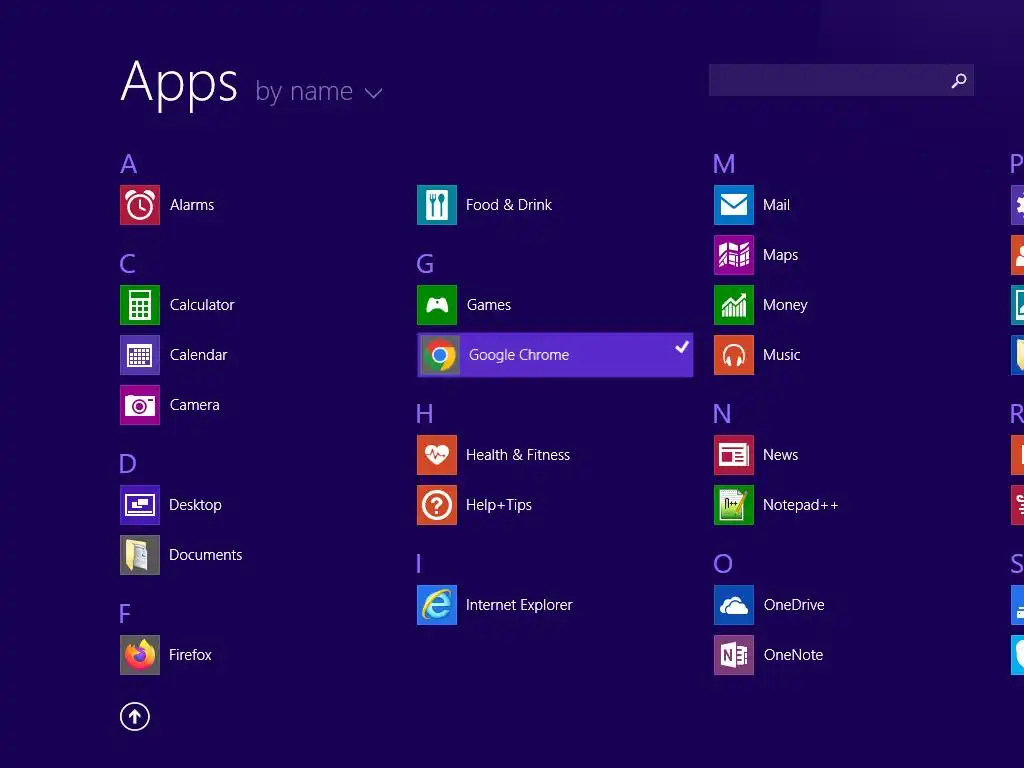Click the 'News' label text
The height and width of the screenshot is (768, 1024).
coord(780,455)
